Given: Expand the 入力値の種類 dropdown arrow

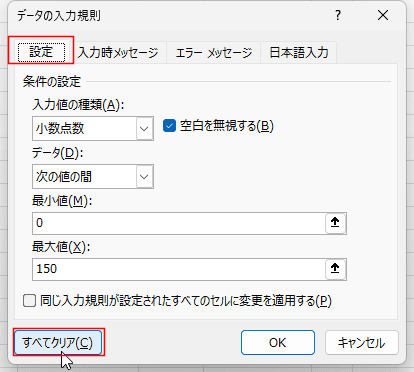Looking at the screenshot, I should click(x=144, y=129).
